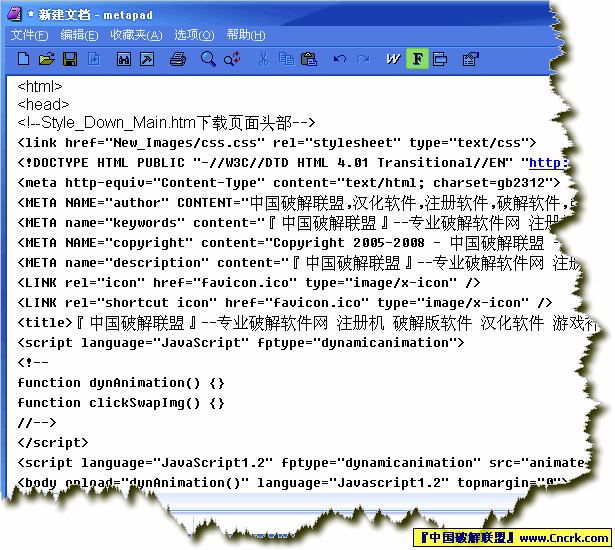615x550 pixels.
Task: Open the 选项(O) options menu
Action: pos(194,35)
